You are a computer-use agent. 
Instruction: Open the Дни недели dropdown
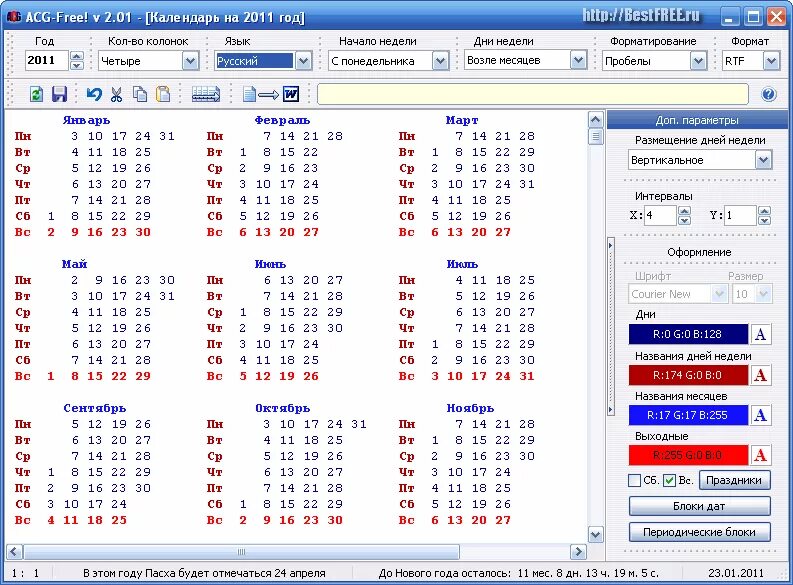[578, 61]
